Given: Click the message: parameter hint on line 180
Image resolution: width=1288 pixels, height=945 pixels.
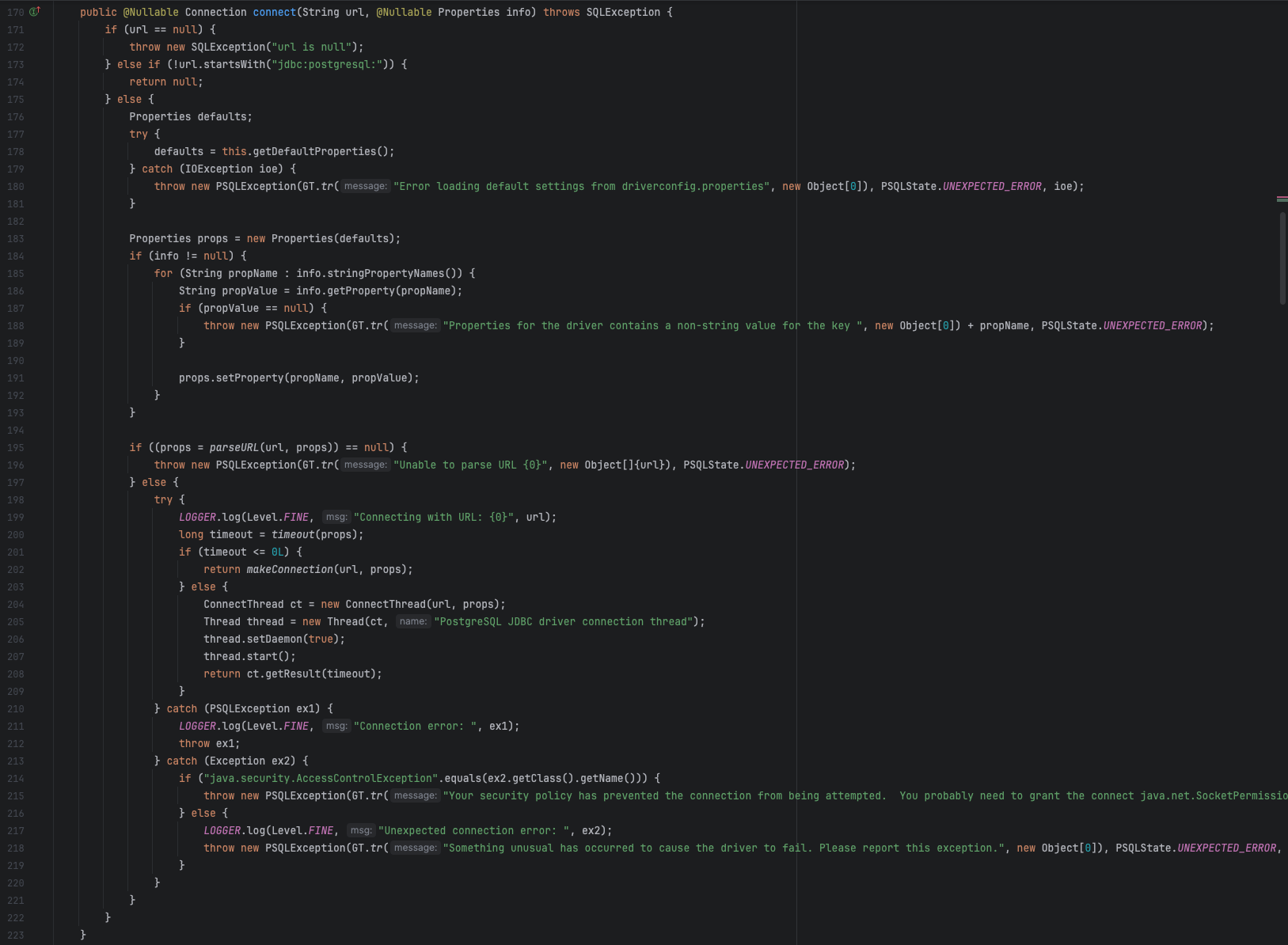Looking at the screenshot, I should point(369,186).
